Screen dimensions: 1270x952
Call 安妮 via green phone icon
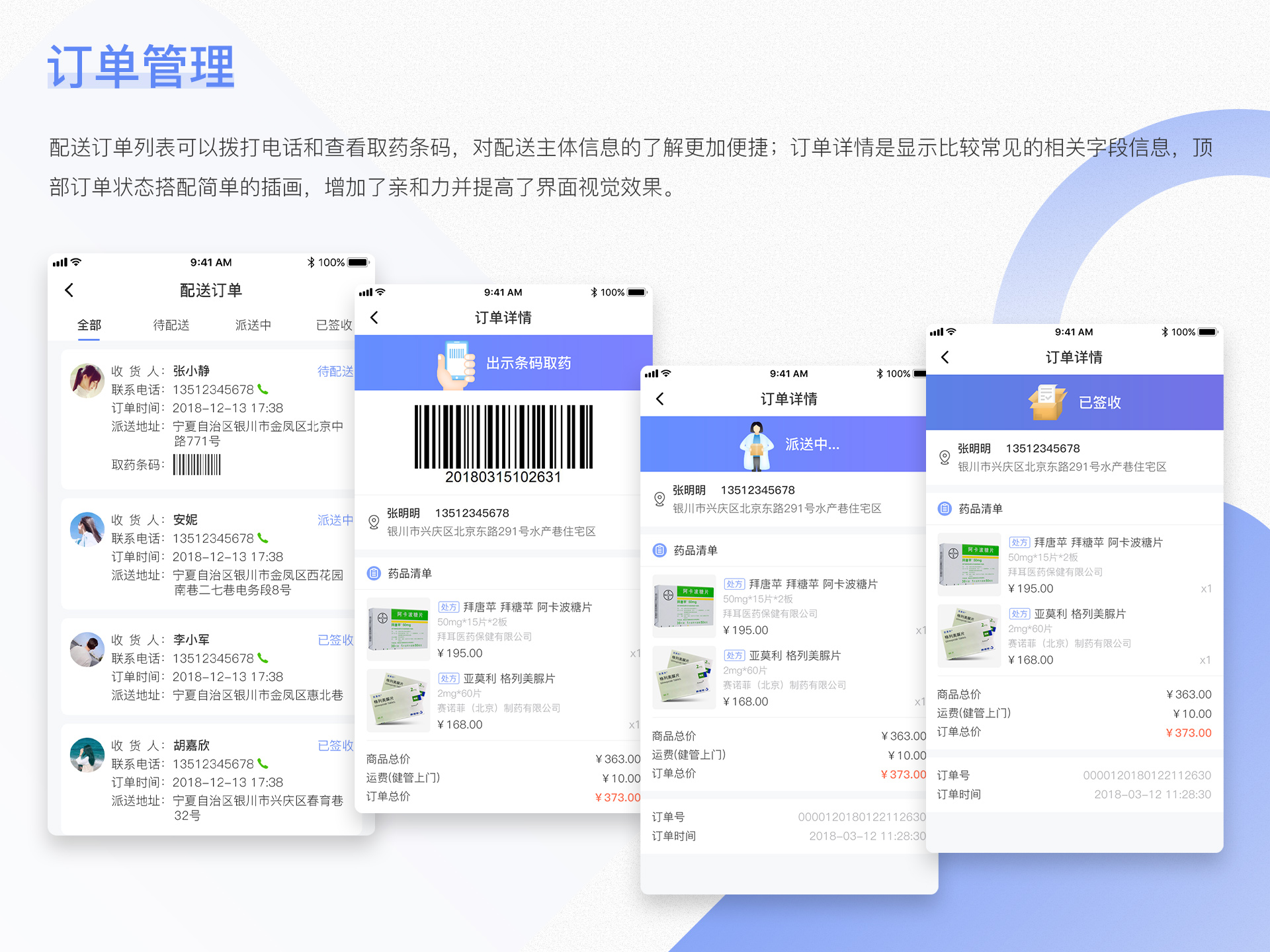(263, 538)
